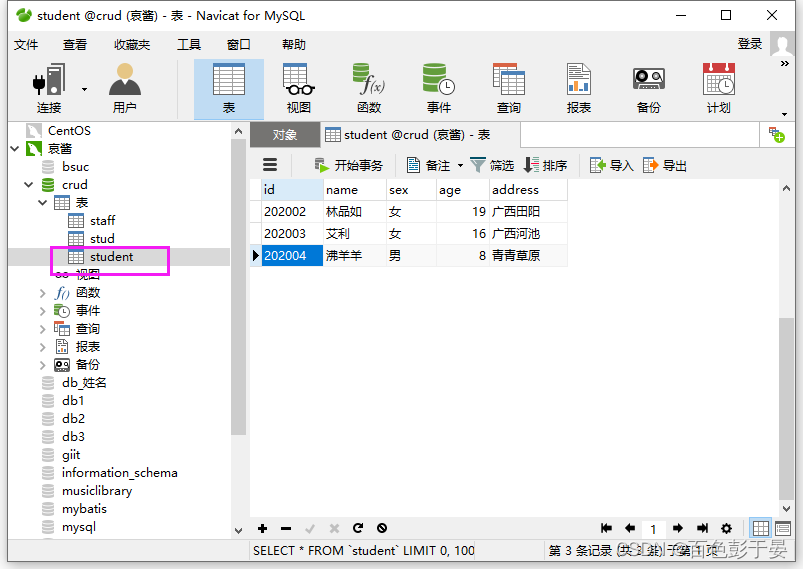Image resolution: width=803 pixels, height=569 pixels.
Task: Switch to grid view
Action: [x=760, y=528]
